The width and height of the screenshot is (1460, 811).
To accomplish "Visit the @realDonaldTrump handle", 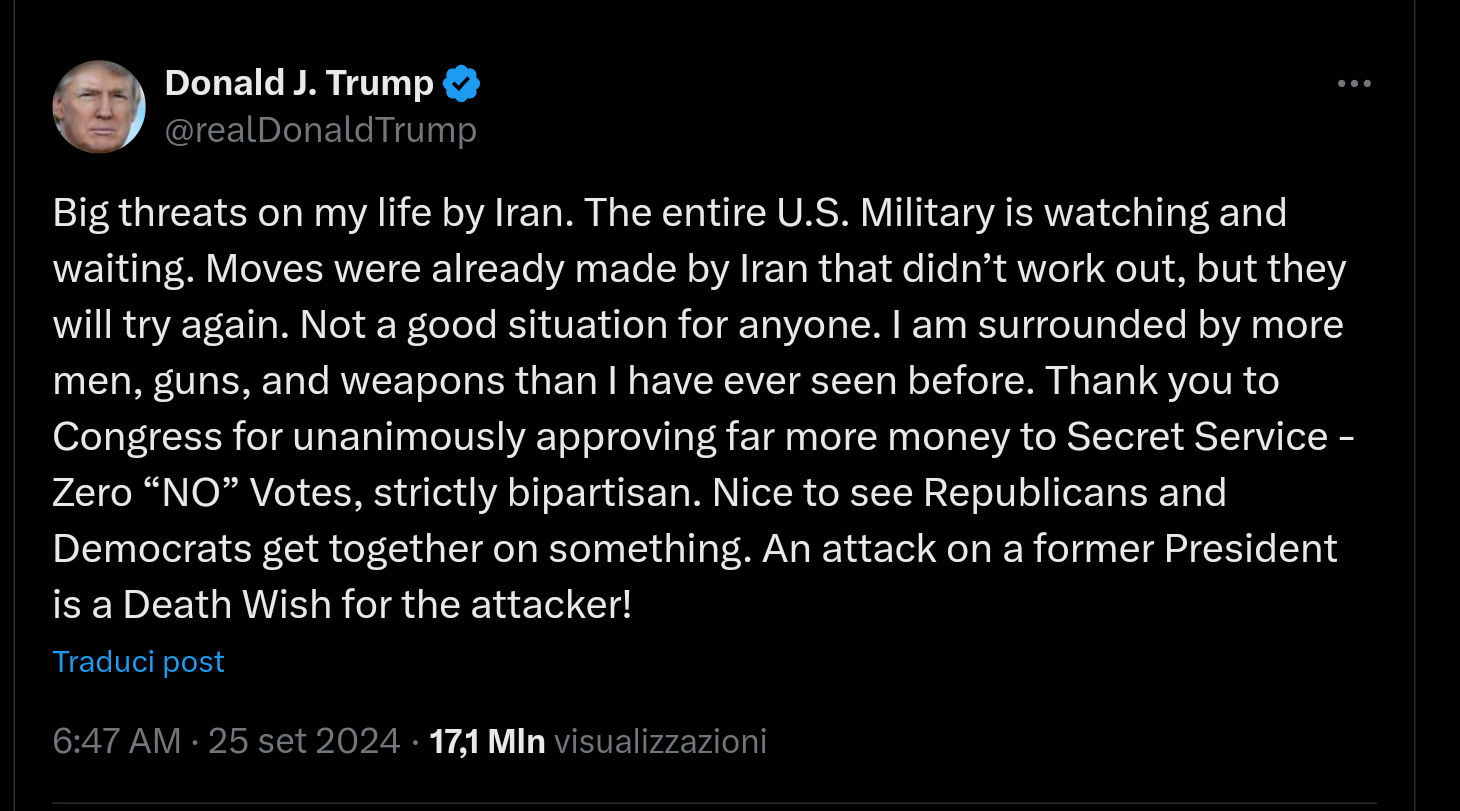I will point(319,129).
